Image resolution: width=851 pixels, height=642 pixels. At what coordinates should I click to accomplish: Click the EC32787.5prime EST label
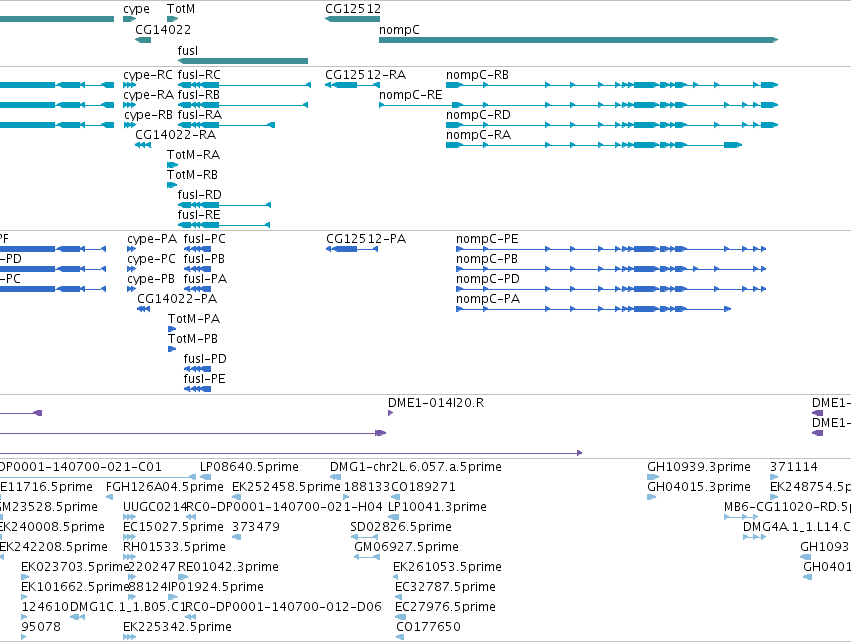tap(445, 588)
